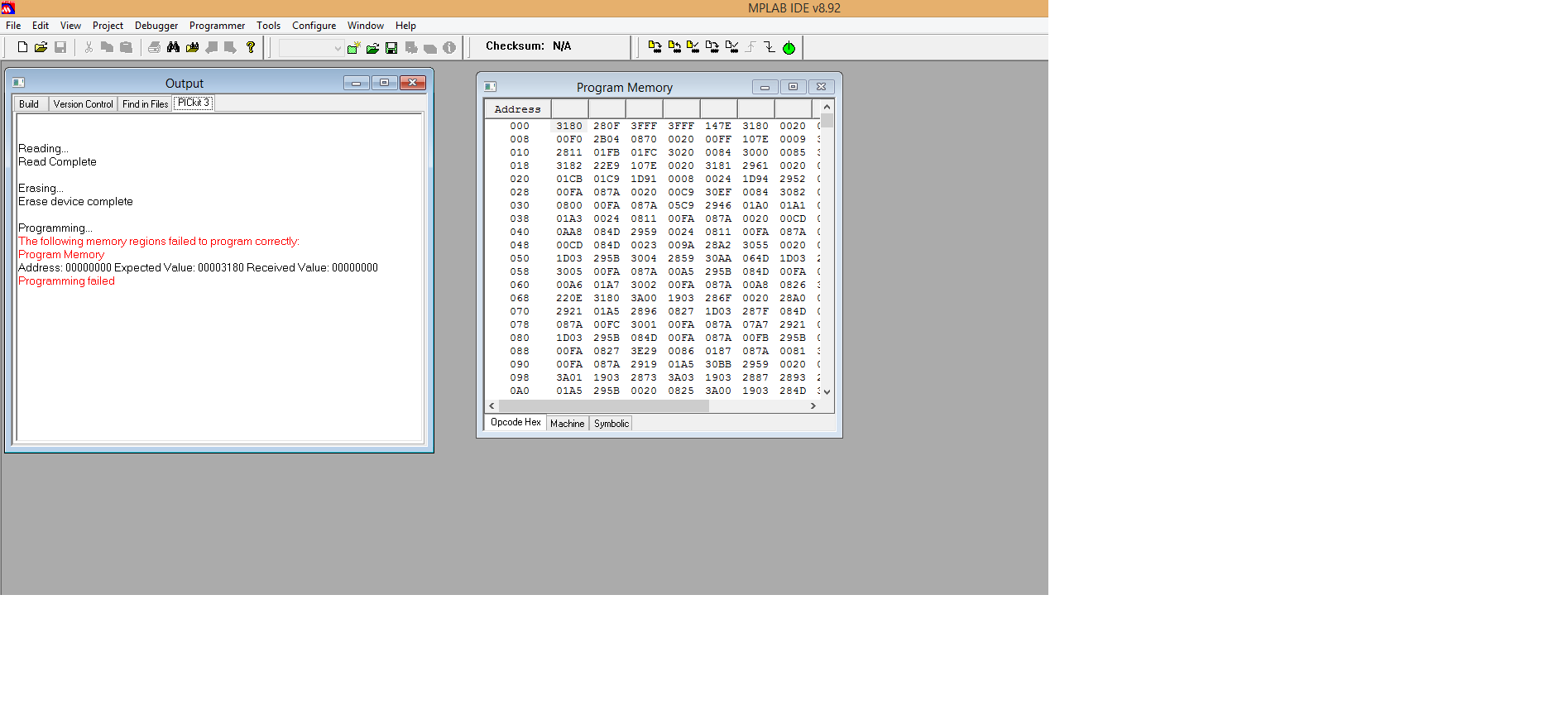Click the grayed Save file floppy icon
Image resolution: width=1568 pixels, height=710 pixels.
[x=60, y=47]
